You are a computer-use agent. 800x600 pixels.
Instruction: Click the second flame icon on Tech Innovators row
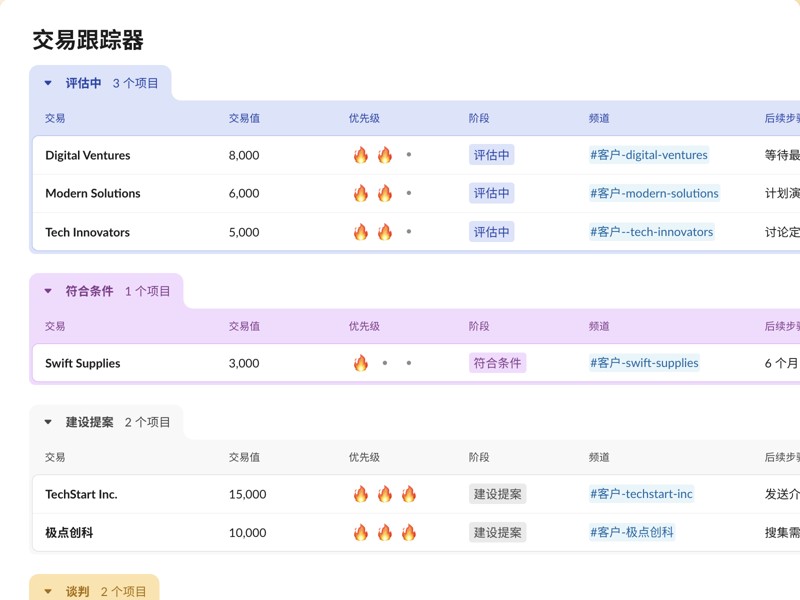click(387, 232)
